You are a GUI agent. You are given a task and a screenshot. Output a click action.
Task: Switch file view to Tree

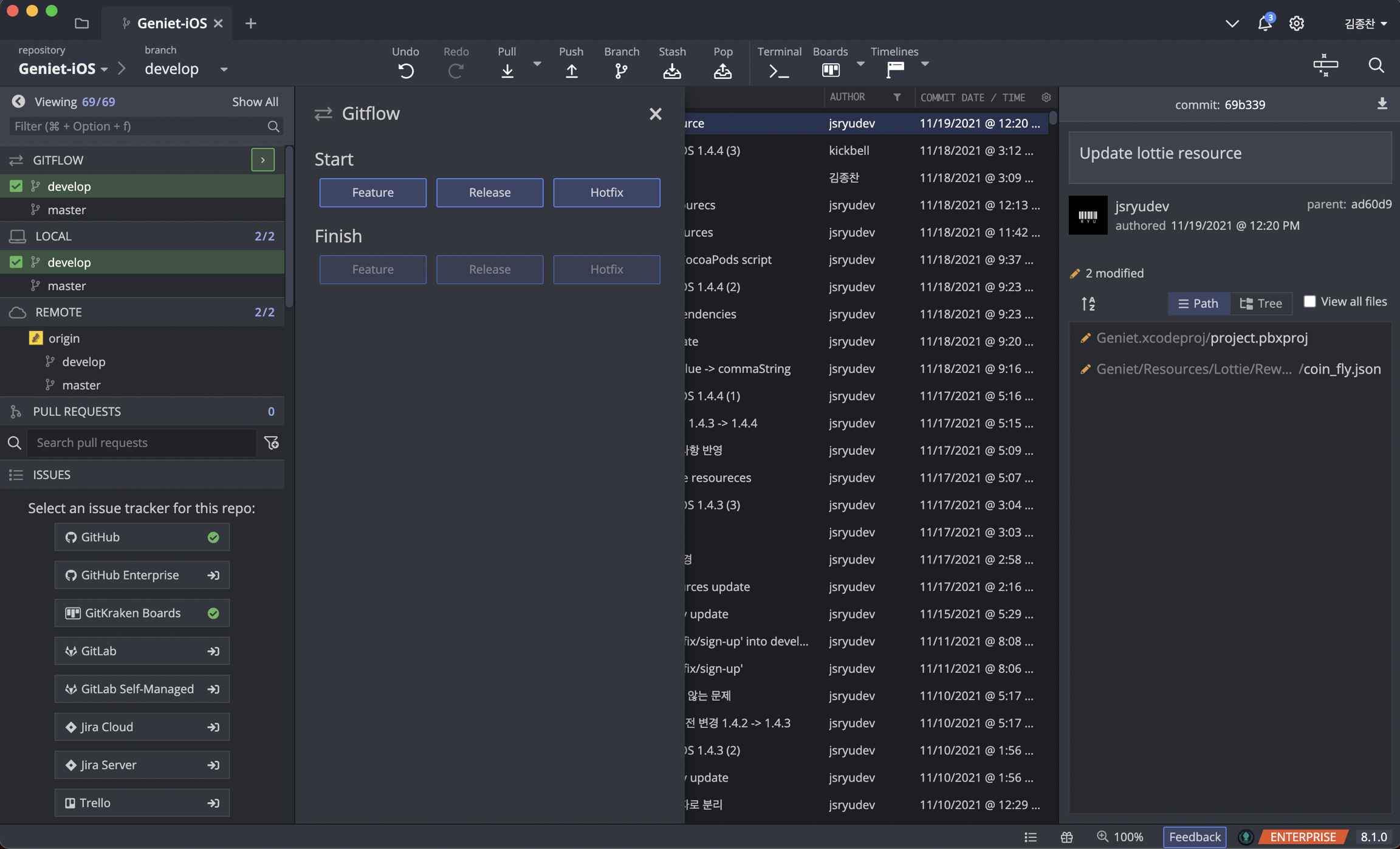coord(1261,303)
